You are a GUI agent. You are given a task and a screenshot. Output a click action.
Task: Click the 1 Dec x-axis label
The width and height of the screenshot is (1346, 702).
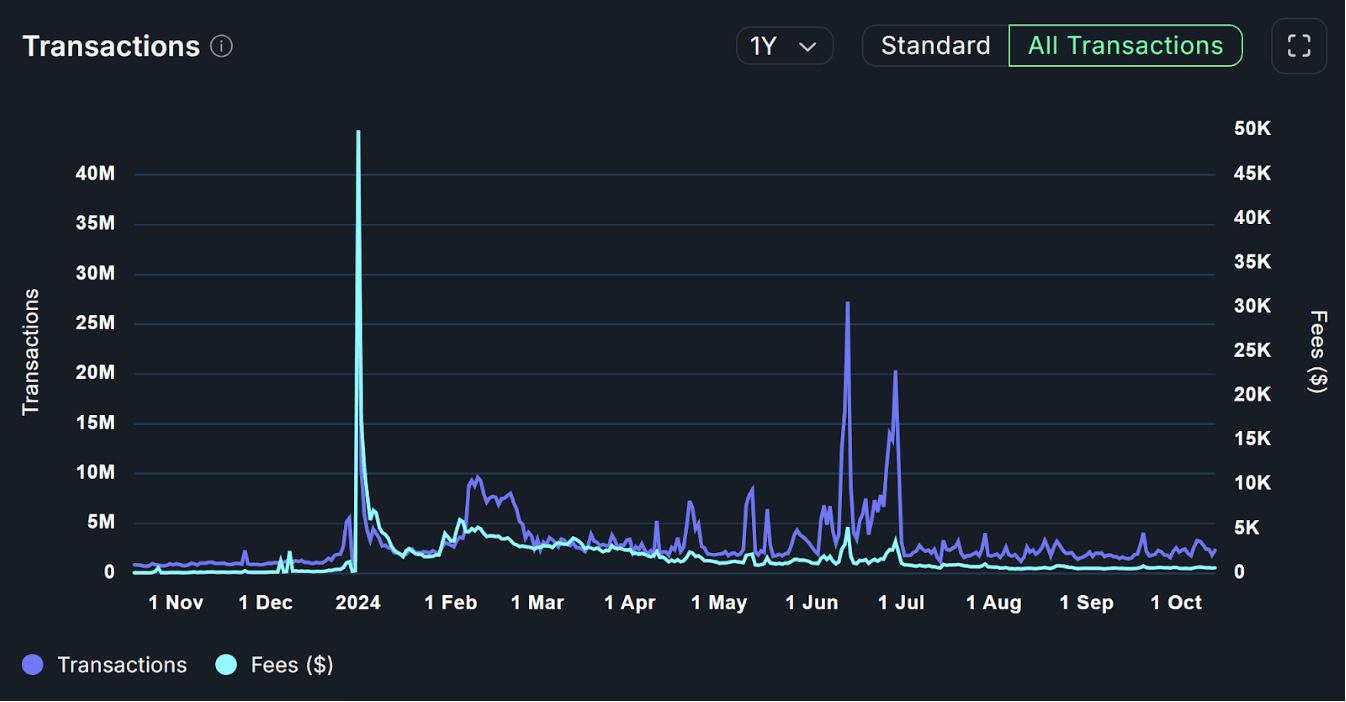point(266,602)
